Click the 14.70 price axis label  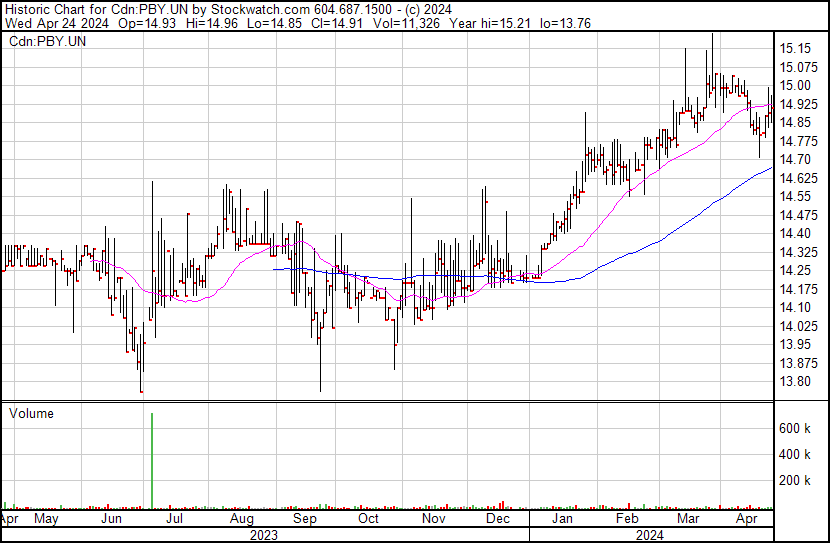tap(795, 159)
